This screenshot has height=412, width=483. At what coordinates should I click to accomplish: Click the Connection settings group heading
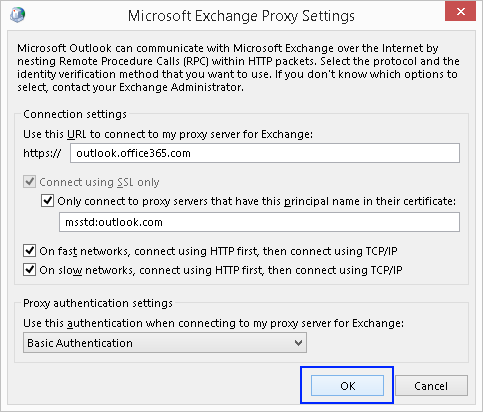75,114
